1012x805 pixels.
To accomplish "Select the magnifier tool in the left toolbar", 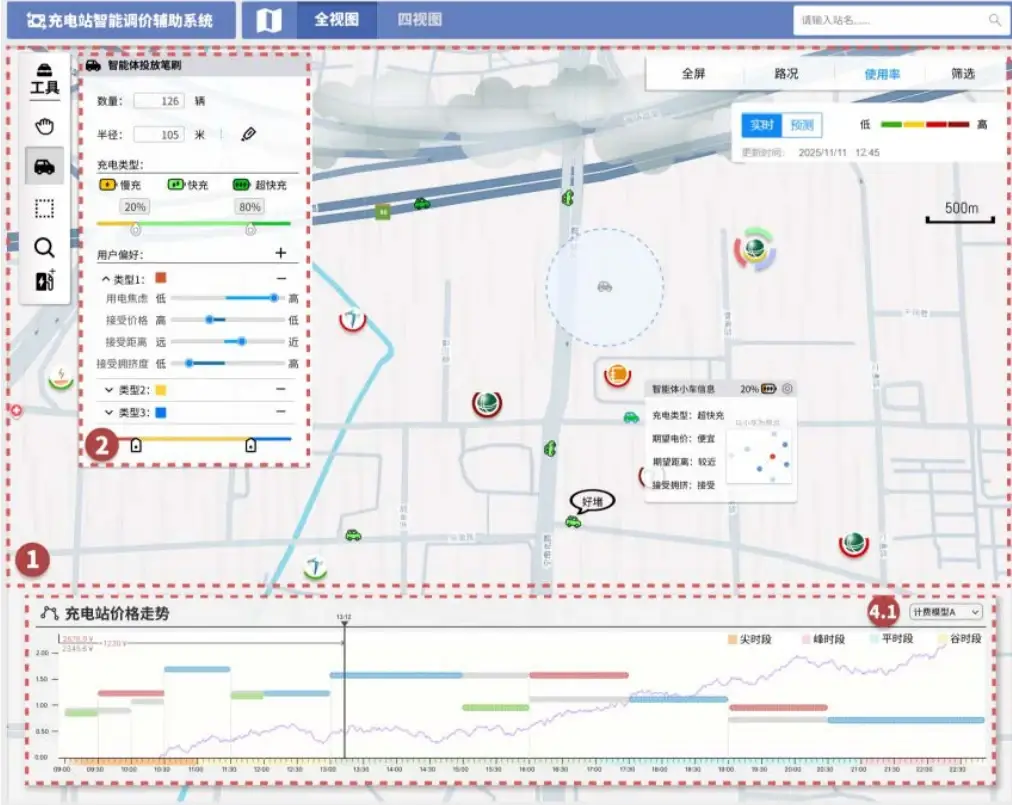I will (45, 247).
